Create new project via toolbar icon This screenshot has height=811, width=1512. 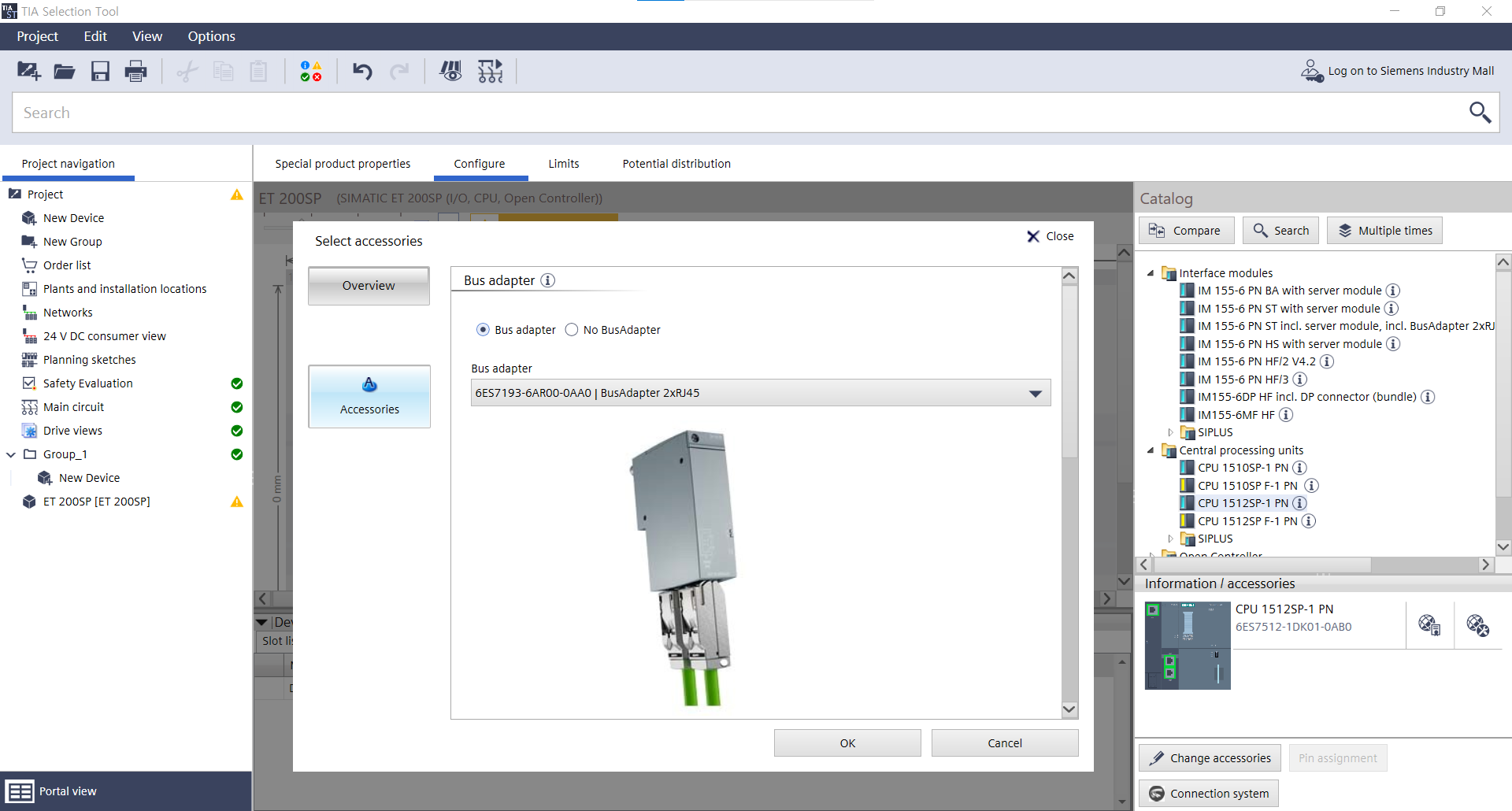tap(29, 72)
